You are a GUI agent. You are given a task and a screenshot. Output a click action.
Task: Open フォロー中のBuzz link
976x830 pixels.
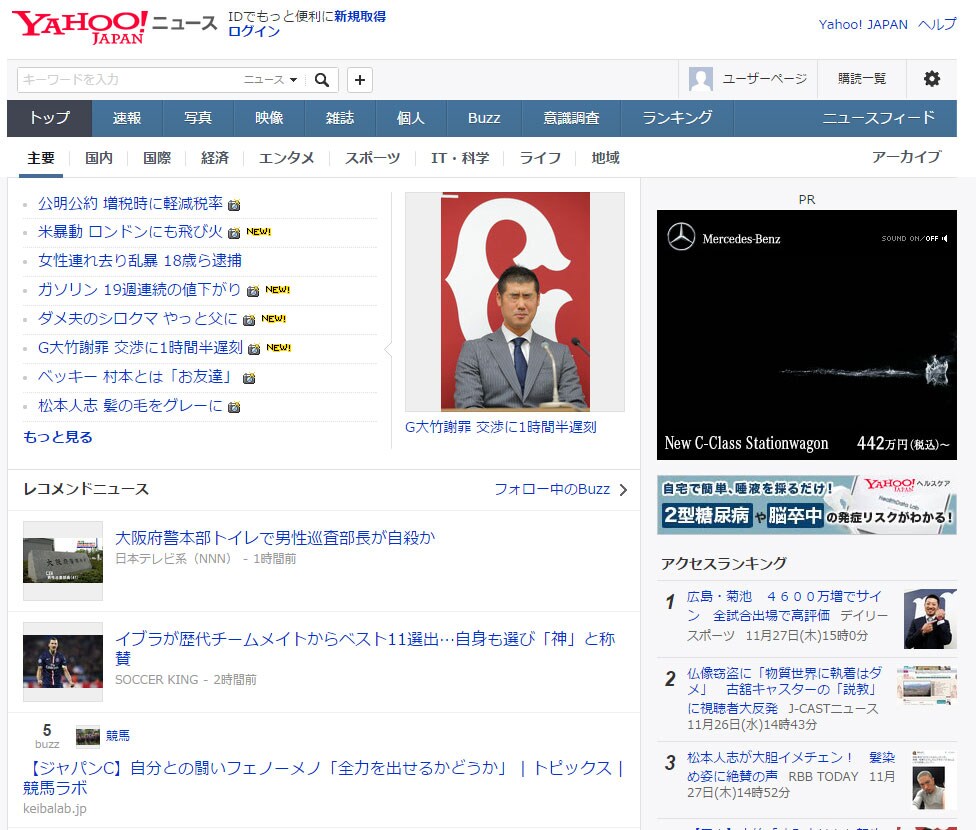[552, 489]
